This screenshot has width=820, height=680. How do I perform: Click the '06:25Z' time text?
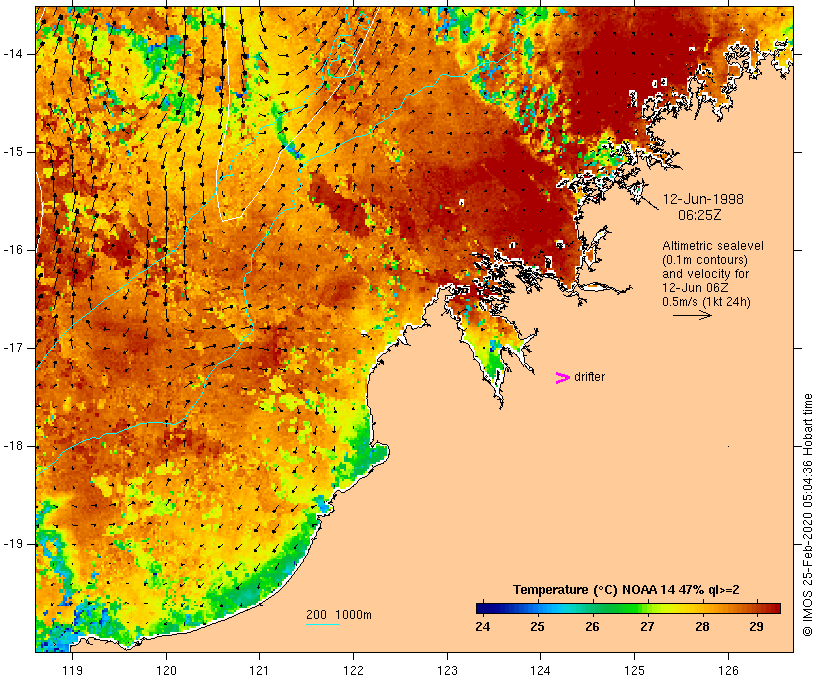(x=700, y=215)
